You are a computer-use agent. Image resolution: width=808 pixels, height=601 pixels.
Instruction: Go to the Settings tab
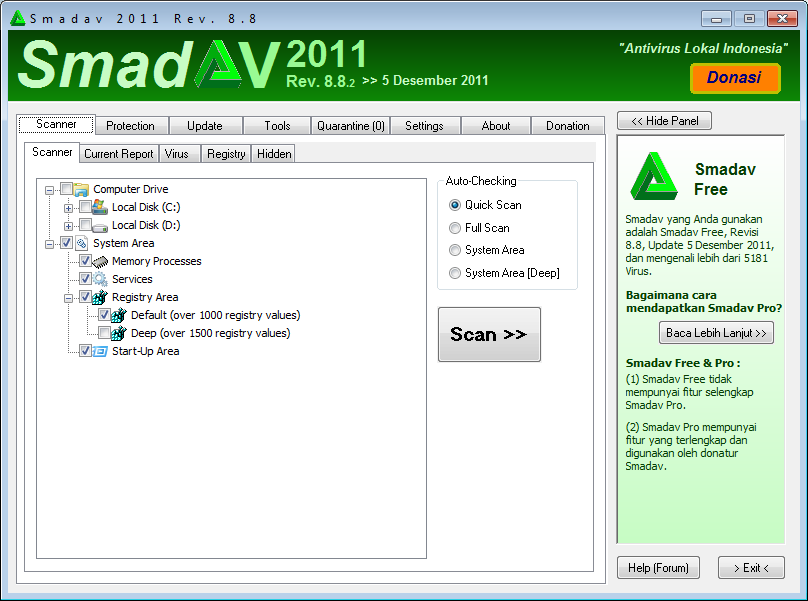coord(424,126)
